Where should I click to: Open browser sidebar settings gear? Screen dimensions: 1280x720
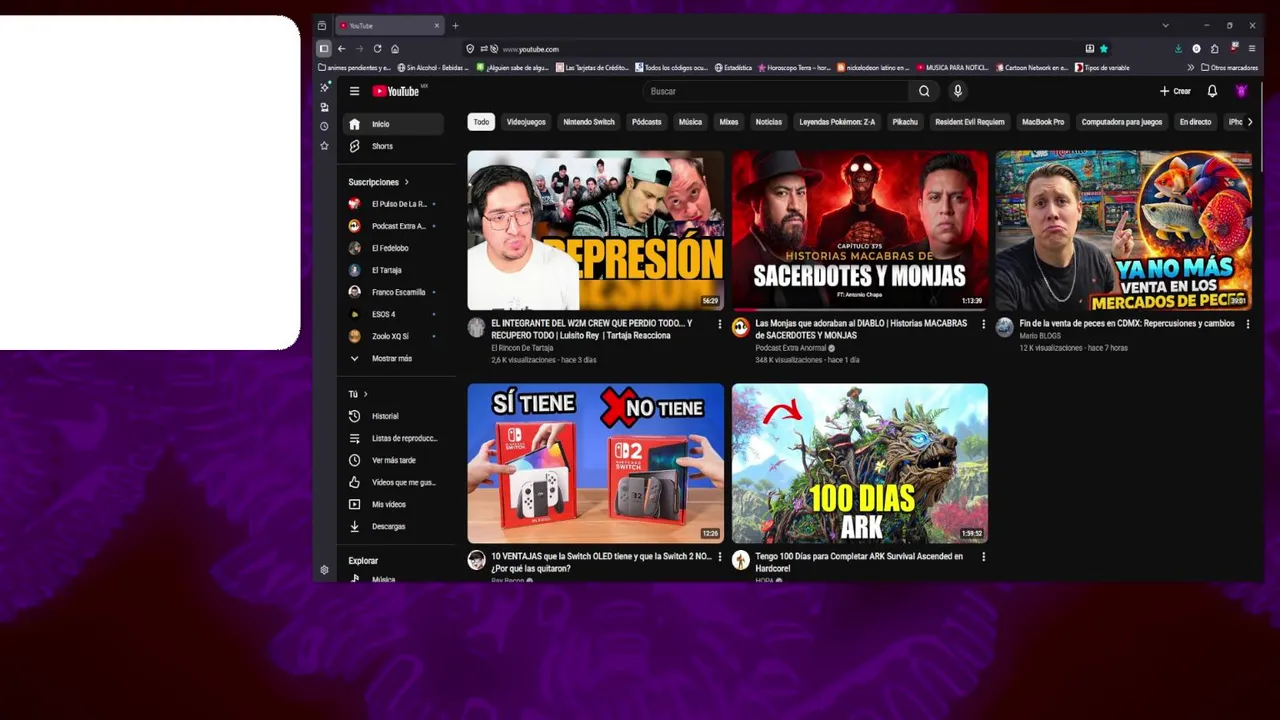(x=324, y=570)
